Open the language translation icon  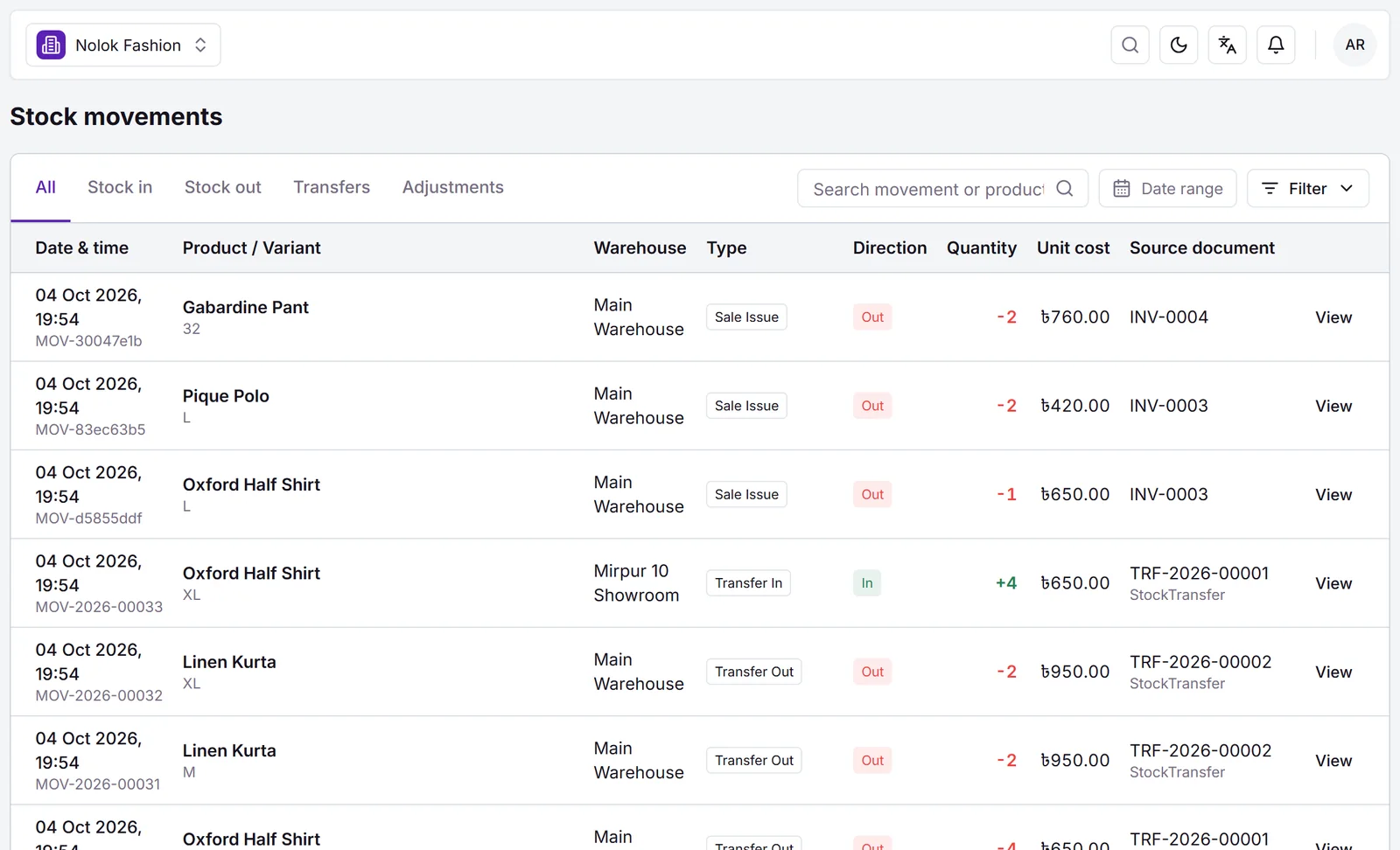pyautogui.click(x=1227, y=45)
